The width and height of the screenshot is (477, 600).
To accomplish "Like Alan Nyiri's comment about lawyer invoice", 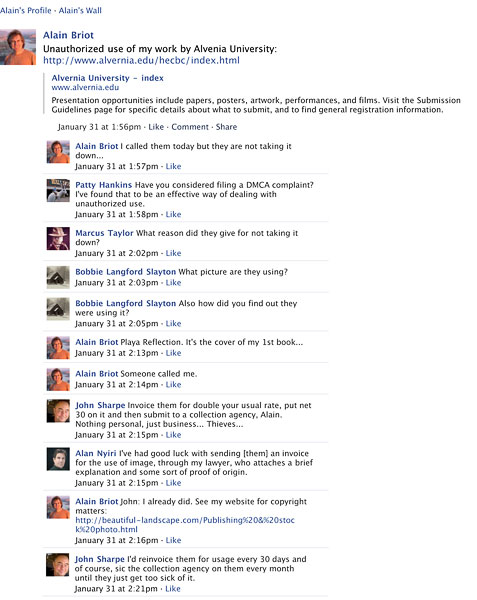I will 173,483.
